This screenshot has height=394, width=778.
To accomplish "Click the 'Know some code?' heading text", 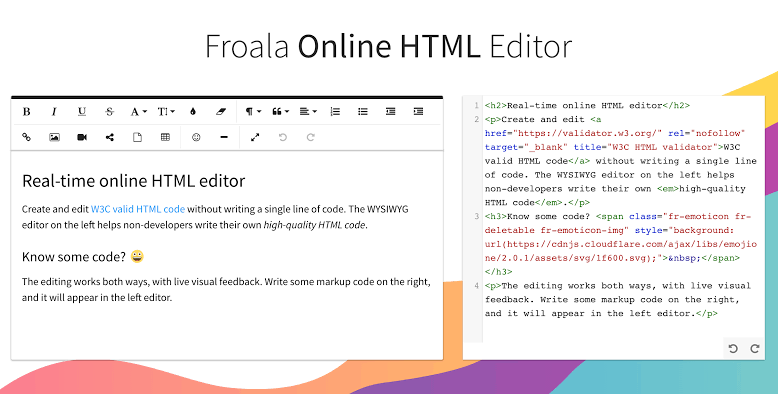I will click(74, 257).
